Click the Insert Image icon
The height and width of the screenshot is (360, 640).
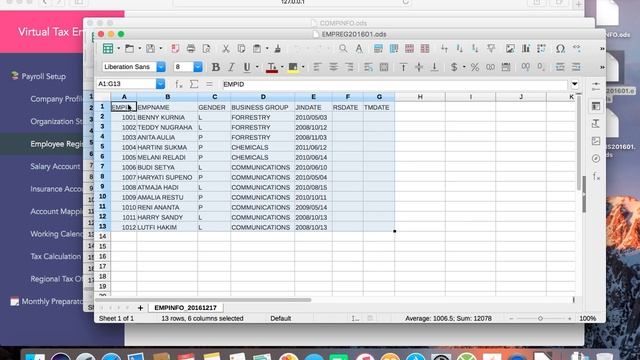(x=510, y=49)
